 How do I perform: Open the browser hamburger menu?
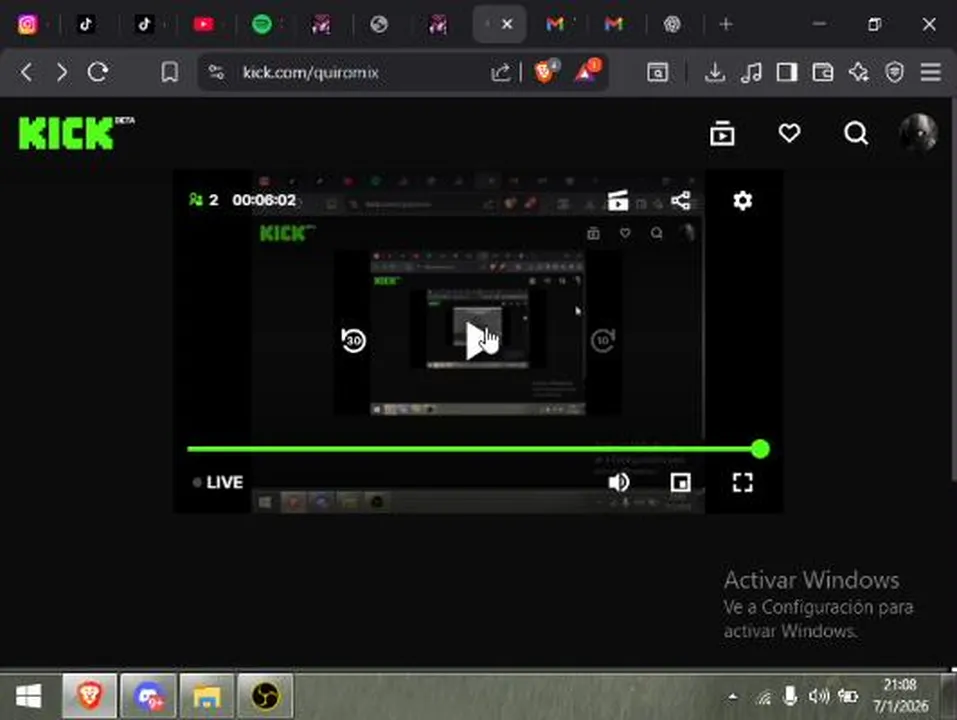coord(930,73)
